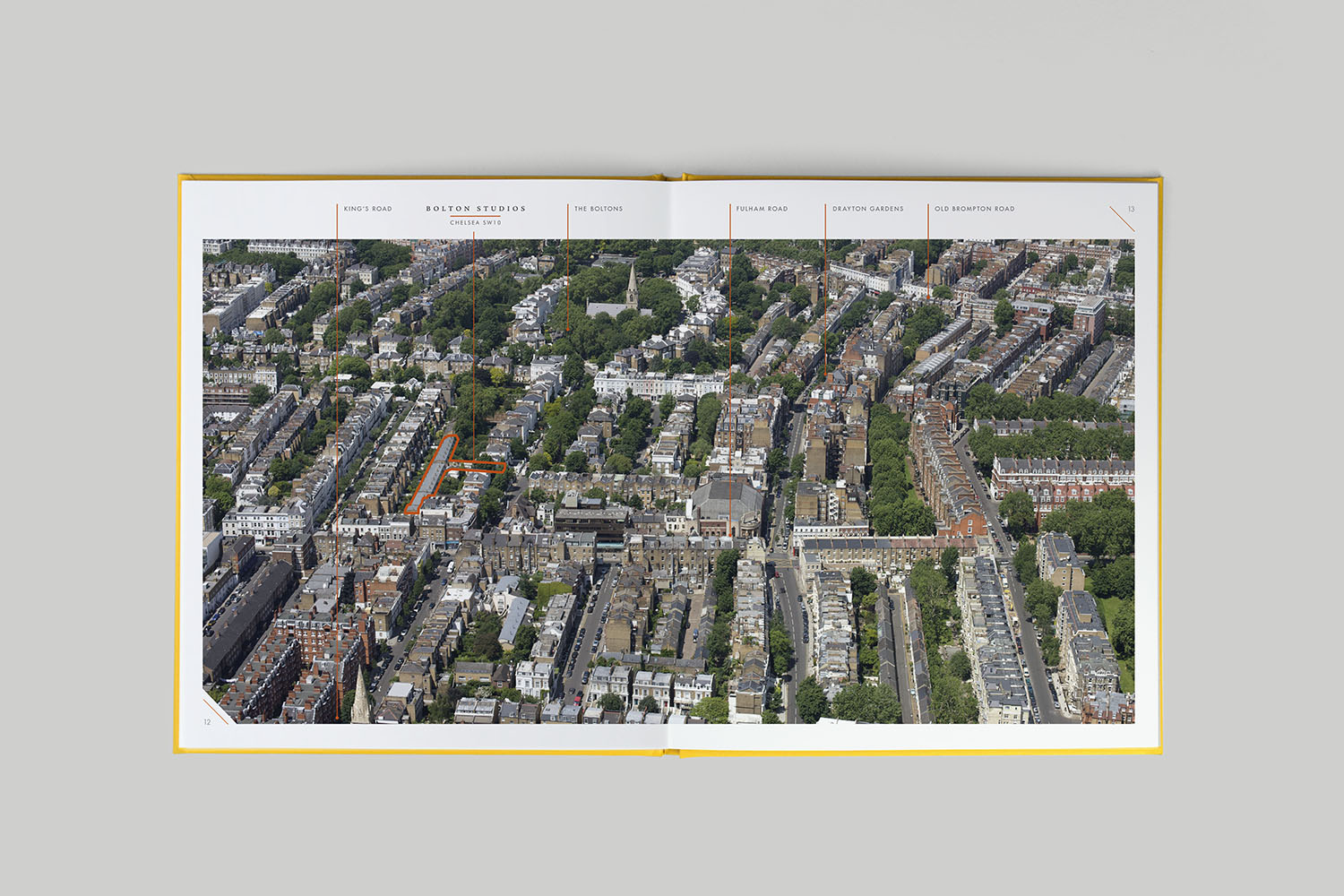The height and width of the screenshot is (896, 1344).
Task: Click the "BOLTON STUDIOS" heading
Action: (476, 209)
